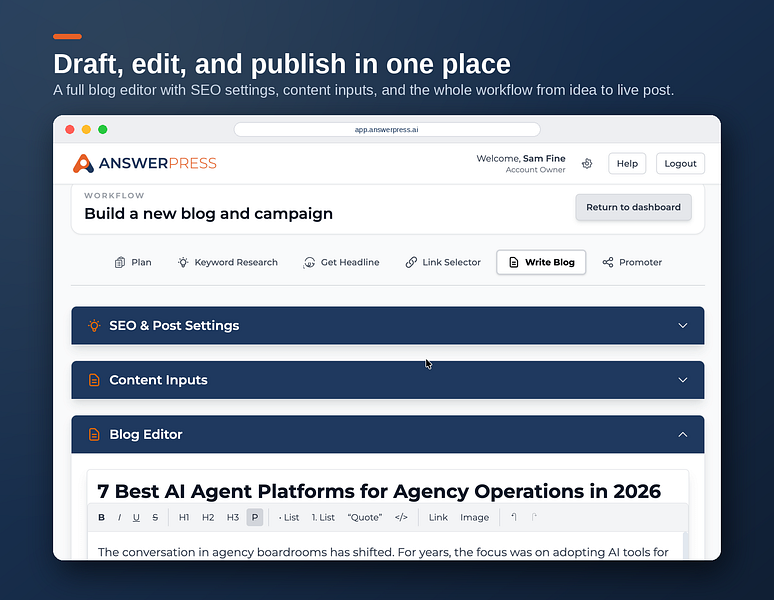The image size is (774, 600).
Task: Expand the SEO & Post Settings section
Action: 388,326
